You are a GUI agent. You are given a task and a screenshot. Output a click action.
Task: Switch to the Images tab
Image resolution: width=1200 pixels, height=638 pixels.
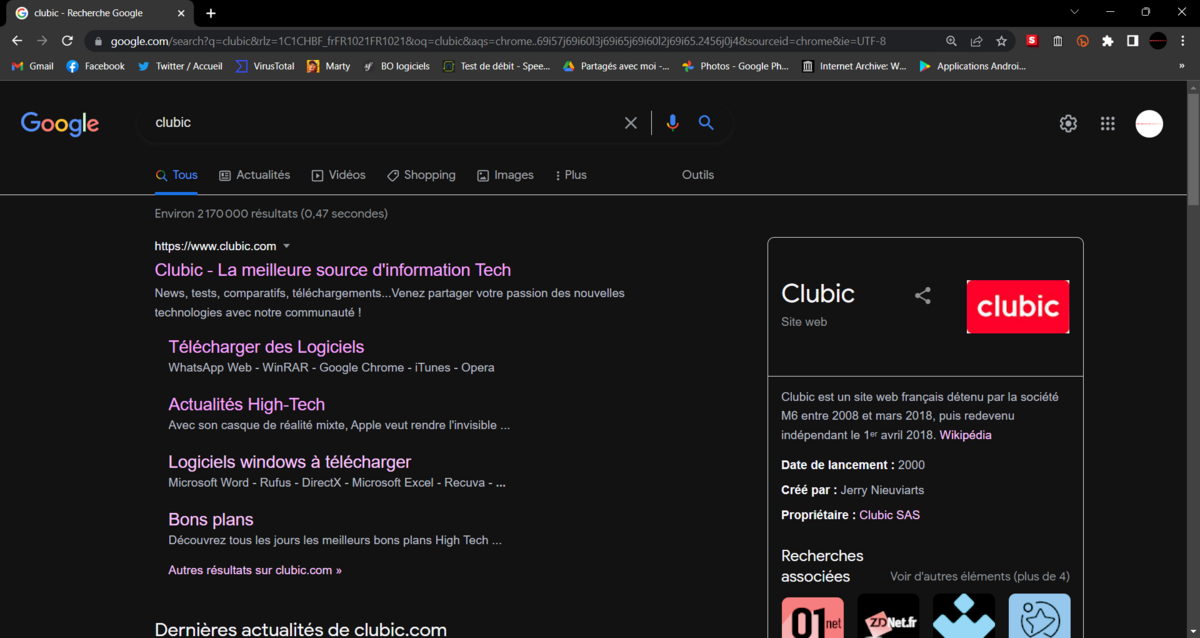coord(505,175)
